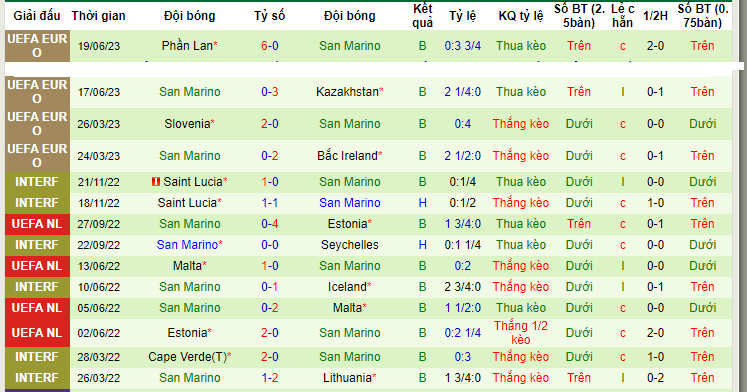Click the Cape Verde(T) team name

click(x=188, y=357)
